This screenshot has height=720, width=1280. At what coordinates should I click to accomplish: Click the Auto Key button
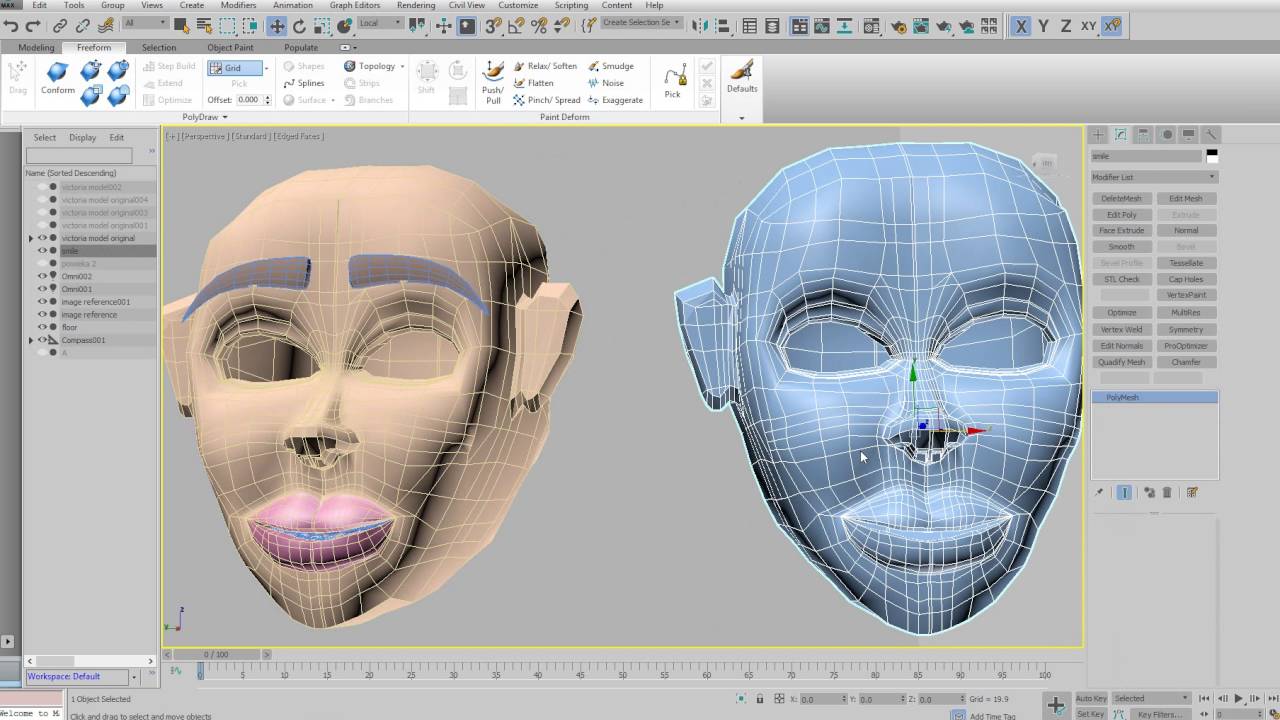1091,698
